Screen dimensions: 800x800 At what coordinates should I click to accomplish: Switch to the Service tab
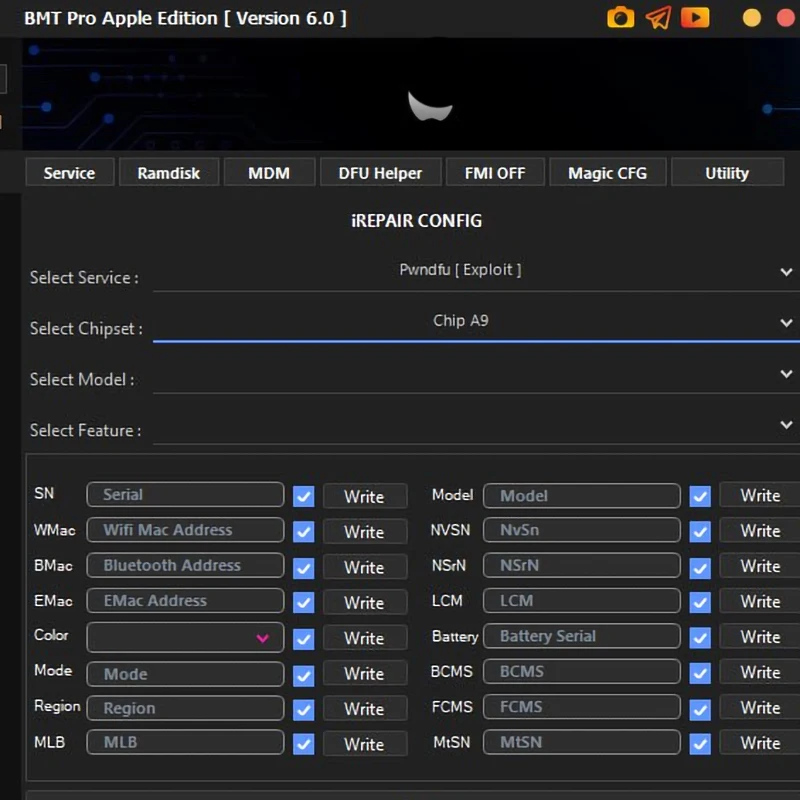point(69,173)
